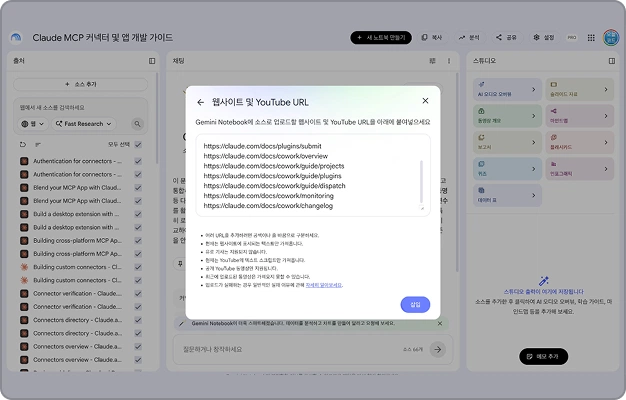626x400 pixels.
Task: Click the docs/plugins/submit URL line
Action: (262, 146)
